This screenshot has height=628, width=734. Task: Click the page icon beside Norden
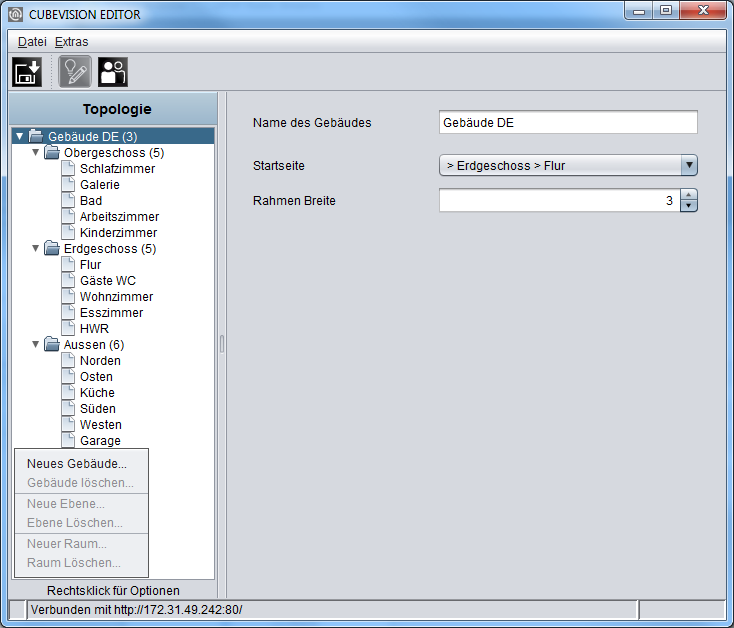68,360
